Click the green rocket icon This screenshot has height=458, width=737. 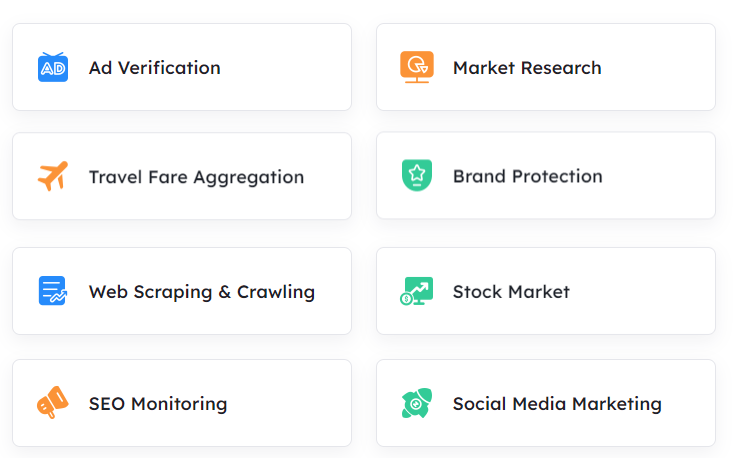417,403
